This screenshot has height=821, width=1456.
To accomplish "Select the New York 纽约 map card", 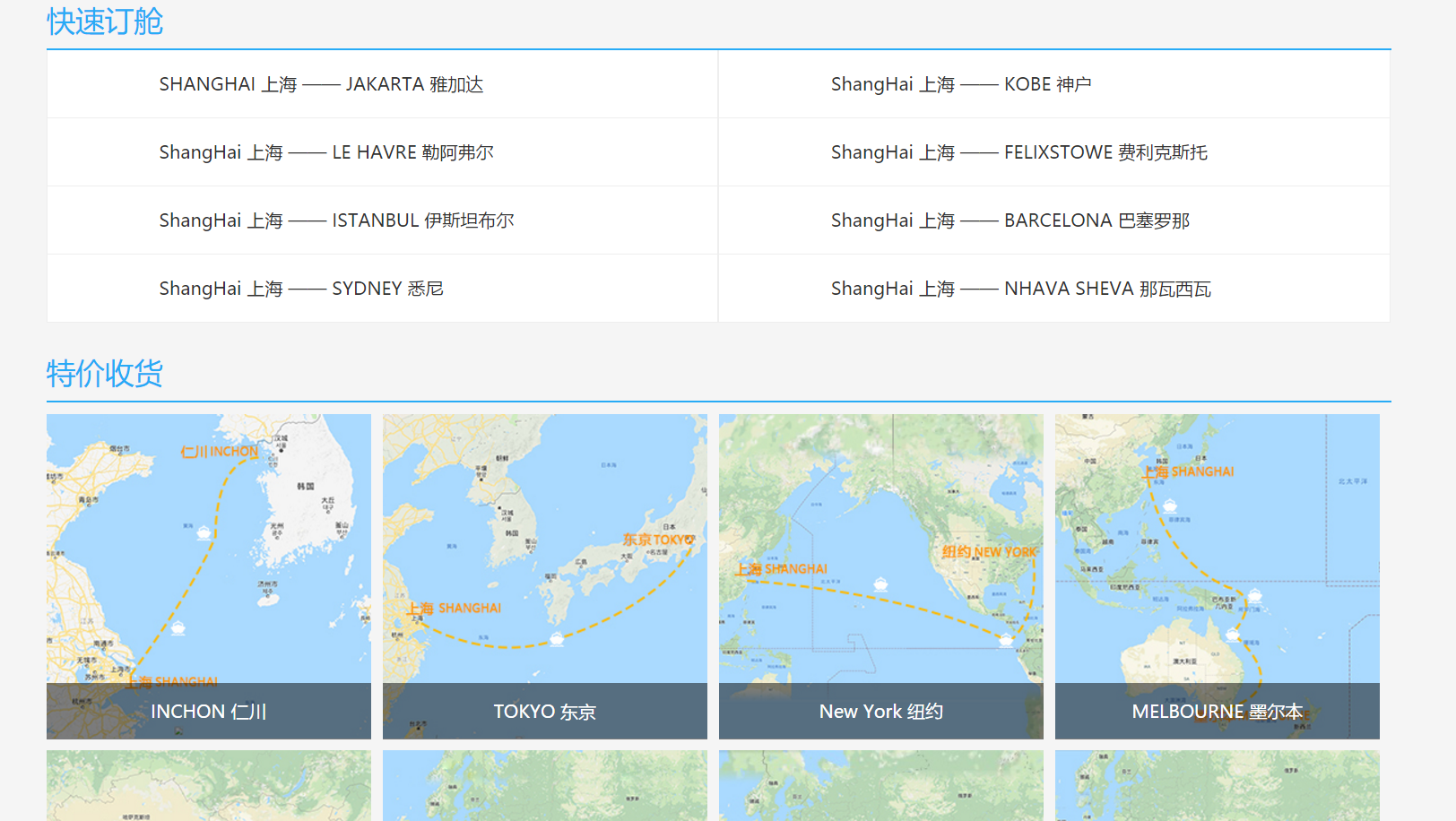I will 880,576.
